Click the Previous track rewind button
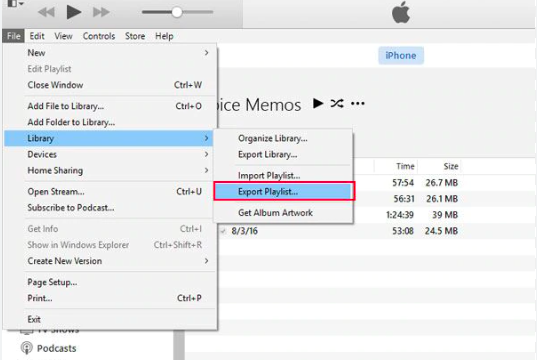The image size is (537, 360). 46,12
